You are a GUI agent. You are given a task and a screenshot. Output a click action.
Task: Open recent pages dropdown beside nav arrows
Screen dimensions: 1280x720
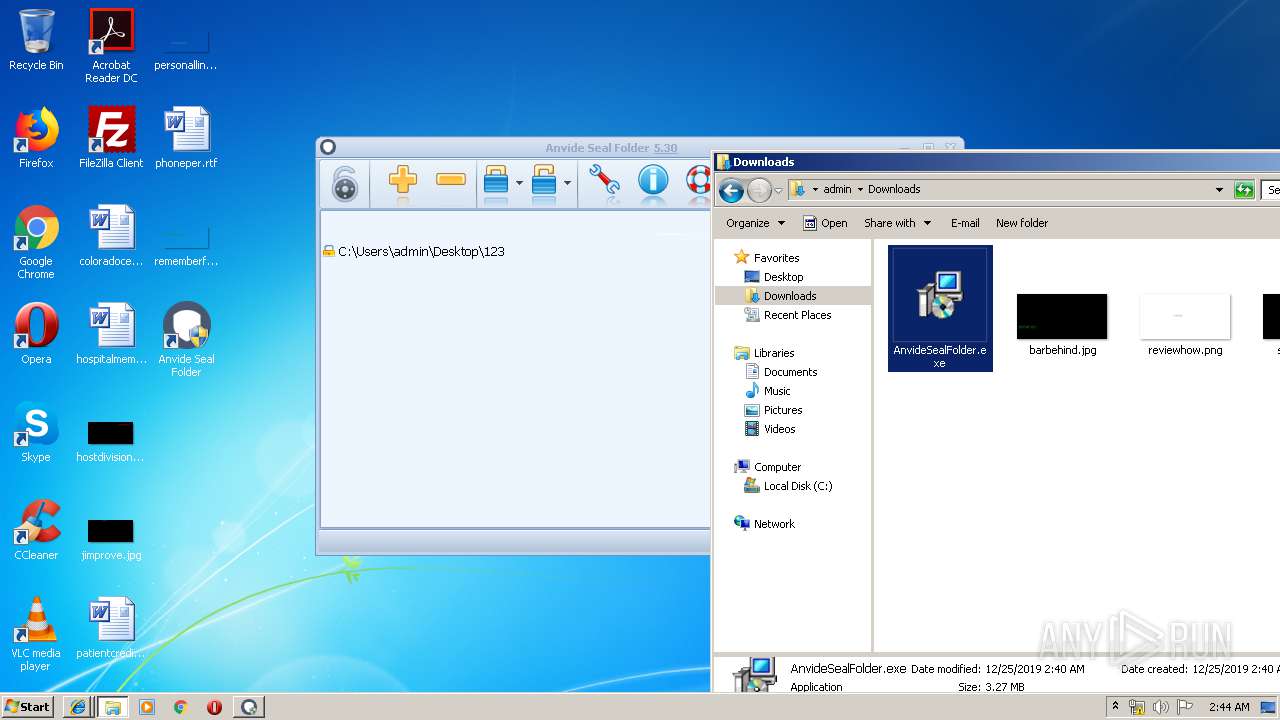(x=780, y=190)
